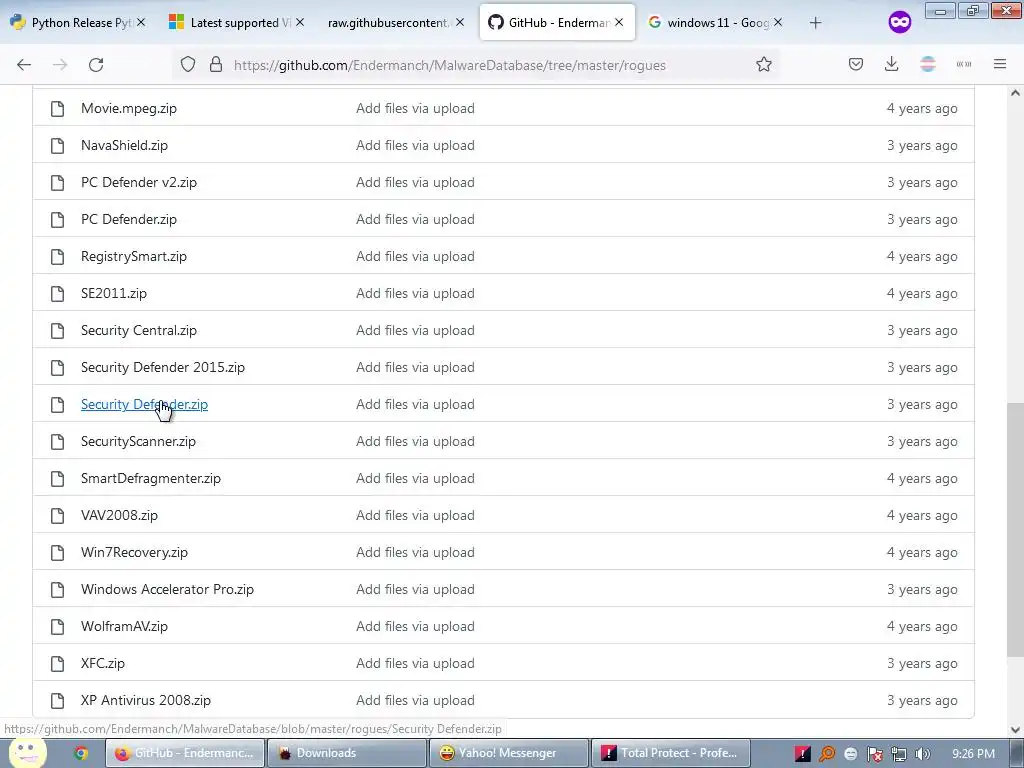Switch to Downloads window in taskbar

tap(346, 753)
